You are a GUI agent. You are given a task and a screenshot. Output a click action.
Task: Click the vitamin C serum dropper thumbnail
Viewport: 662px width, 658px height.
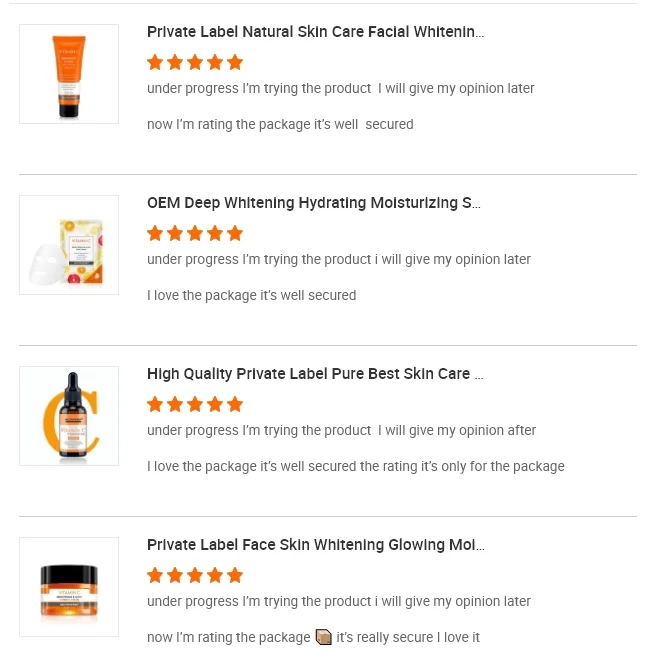[69, 416]
